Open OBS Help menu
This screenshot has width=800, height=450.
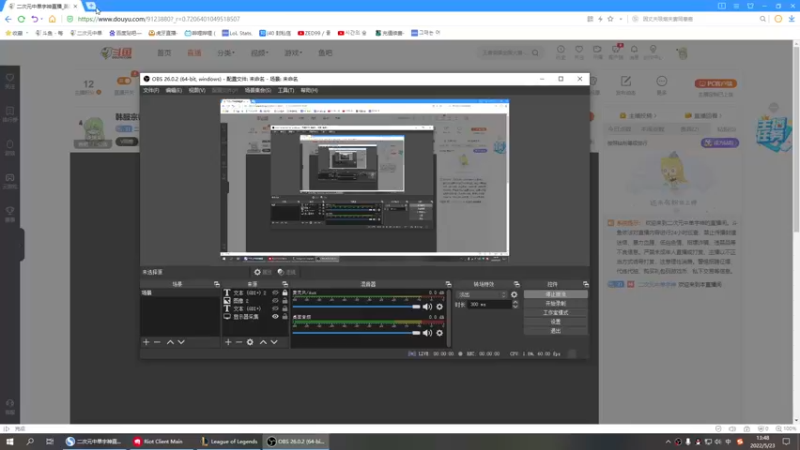[309, 90]
